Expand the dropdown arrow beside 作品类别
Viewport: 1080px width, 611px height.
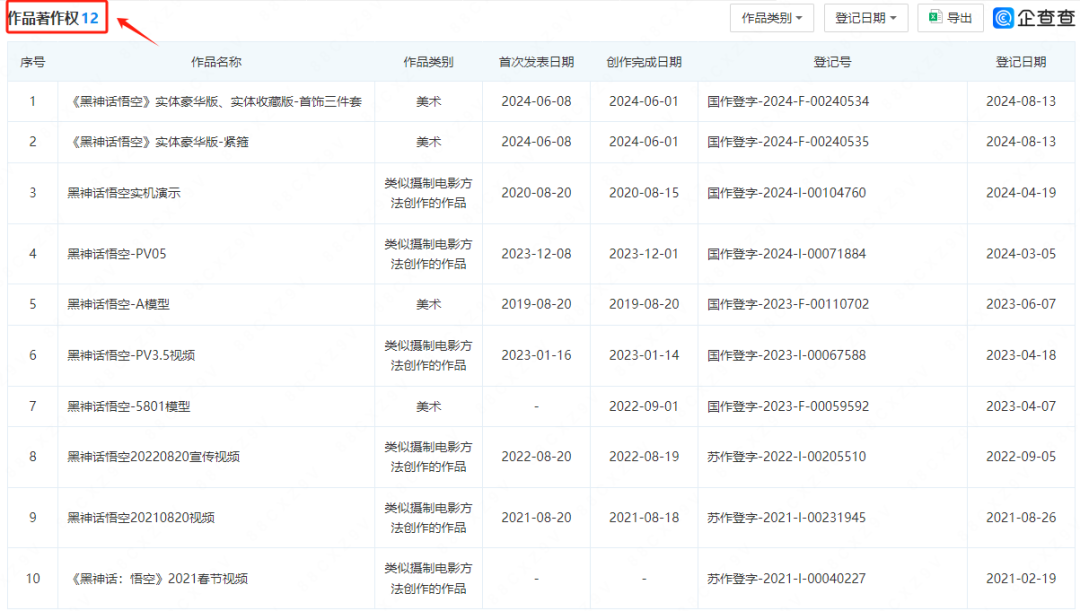tap(800, 17)
